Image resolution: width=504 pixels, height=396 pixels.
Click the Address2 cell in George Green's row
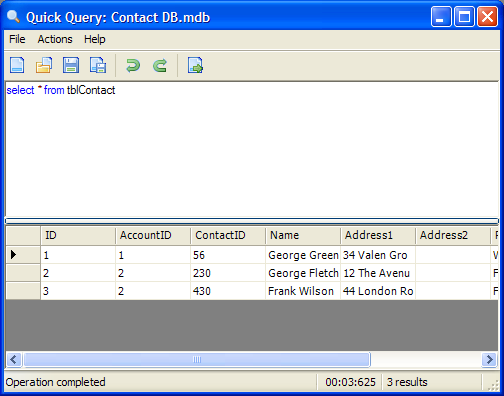coord(453,255)
